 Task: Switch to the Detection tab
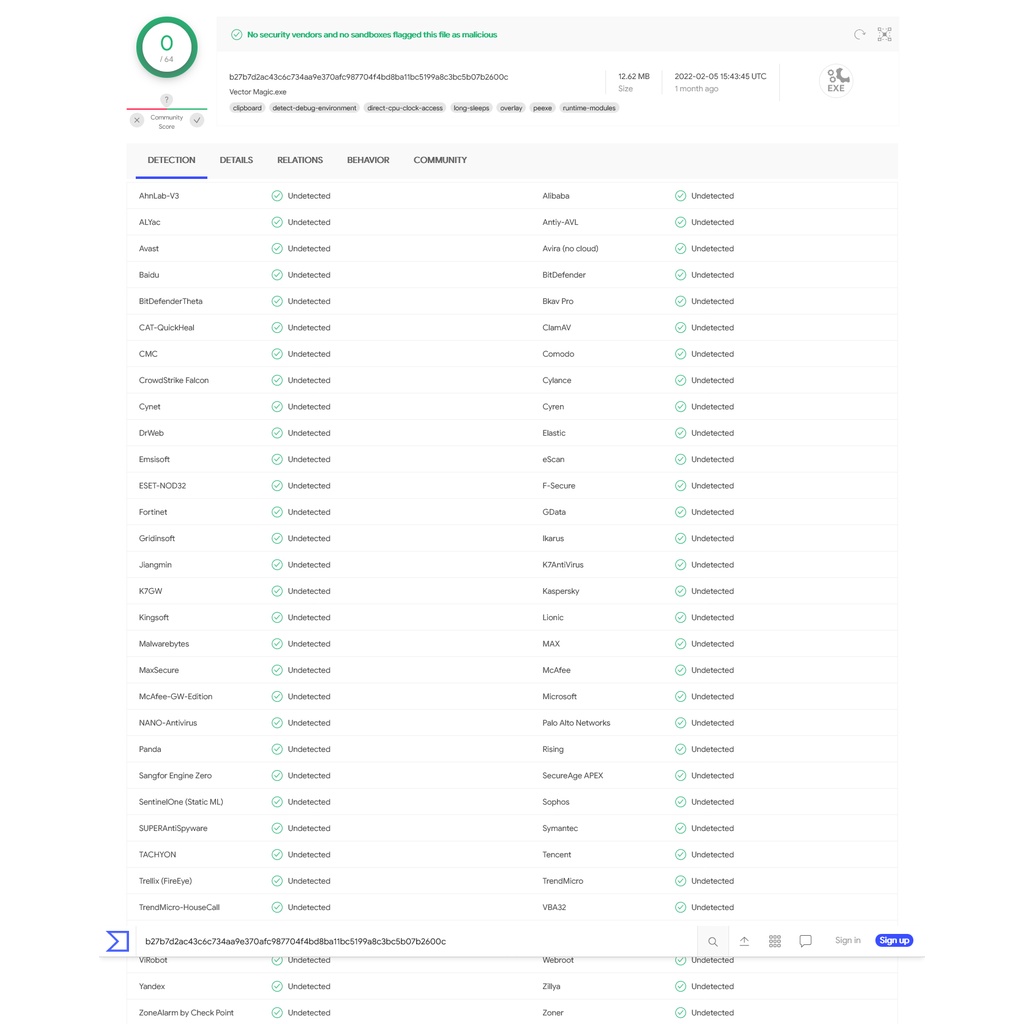tap(171, 160)
